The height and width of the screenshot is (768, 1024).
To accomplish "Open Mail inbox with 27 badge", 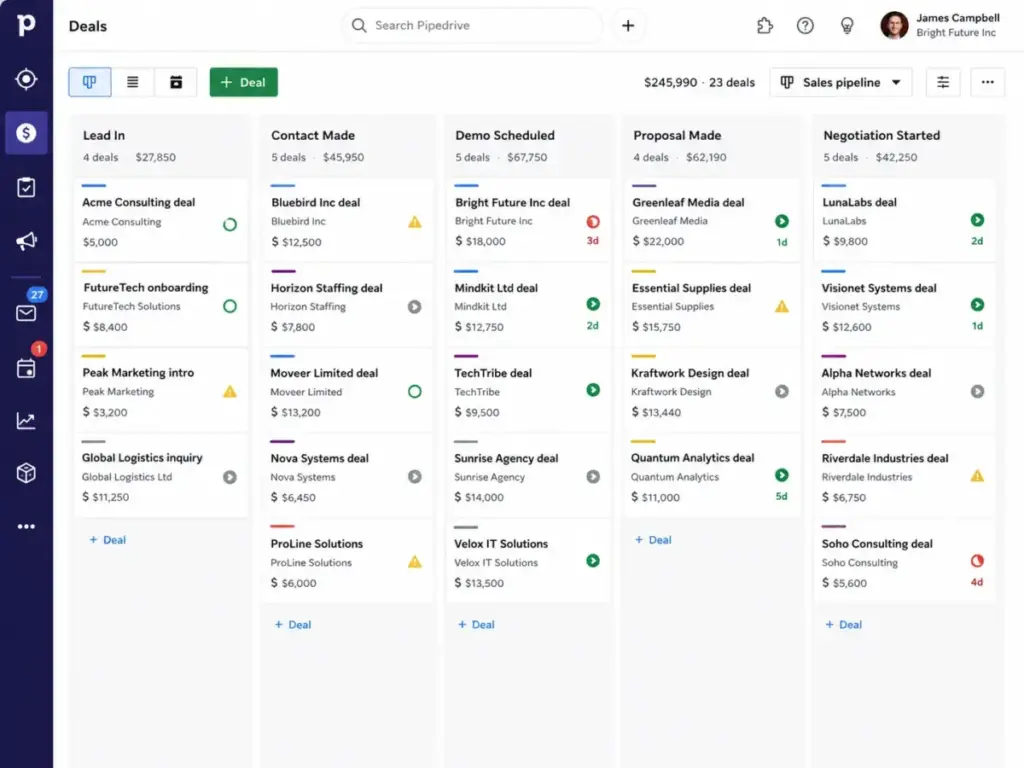I will pos(26,313).
